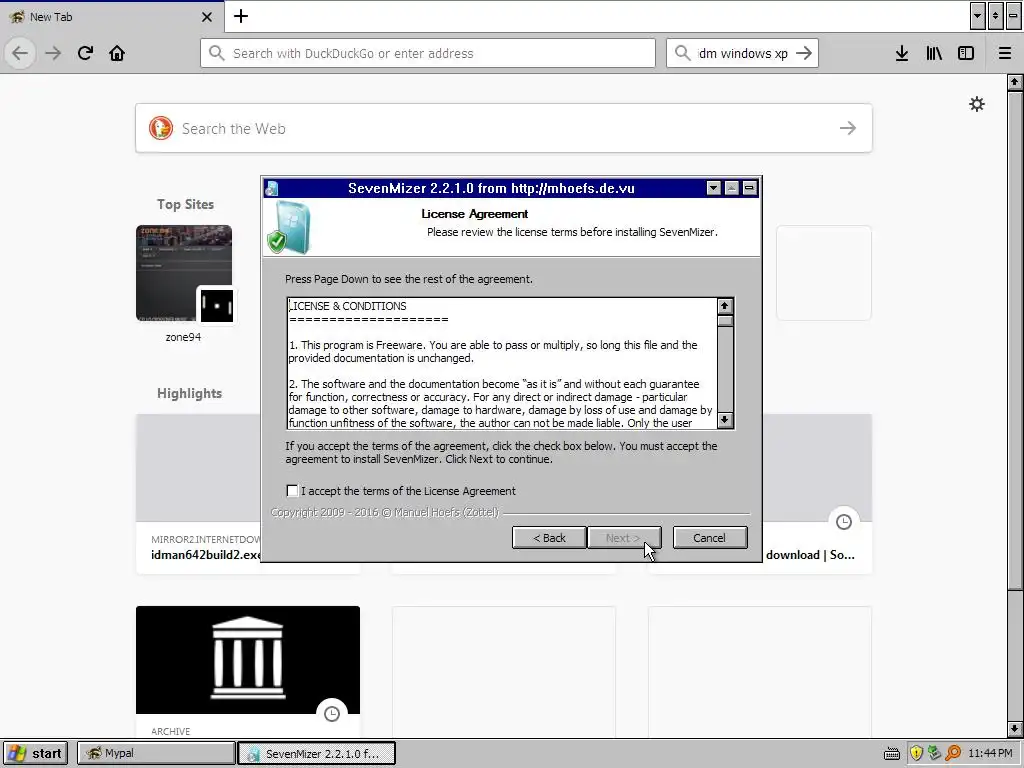This screenshot has width=1024, height=768.
Task: Open the Archive highlight thumbnail
Action: pyautogui.click(x=248, y=660)
